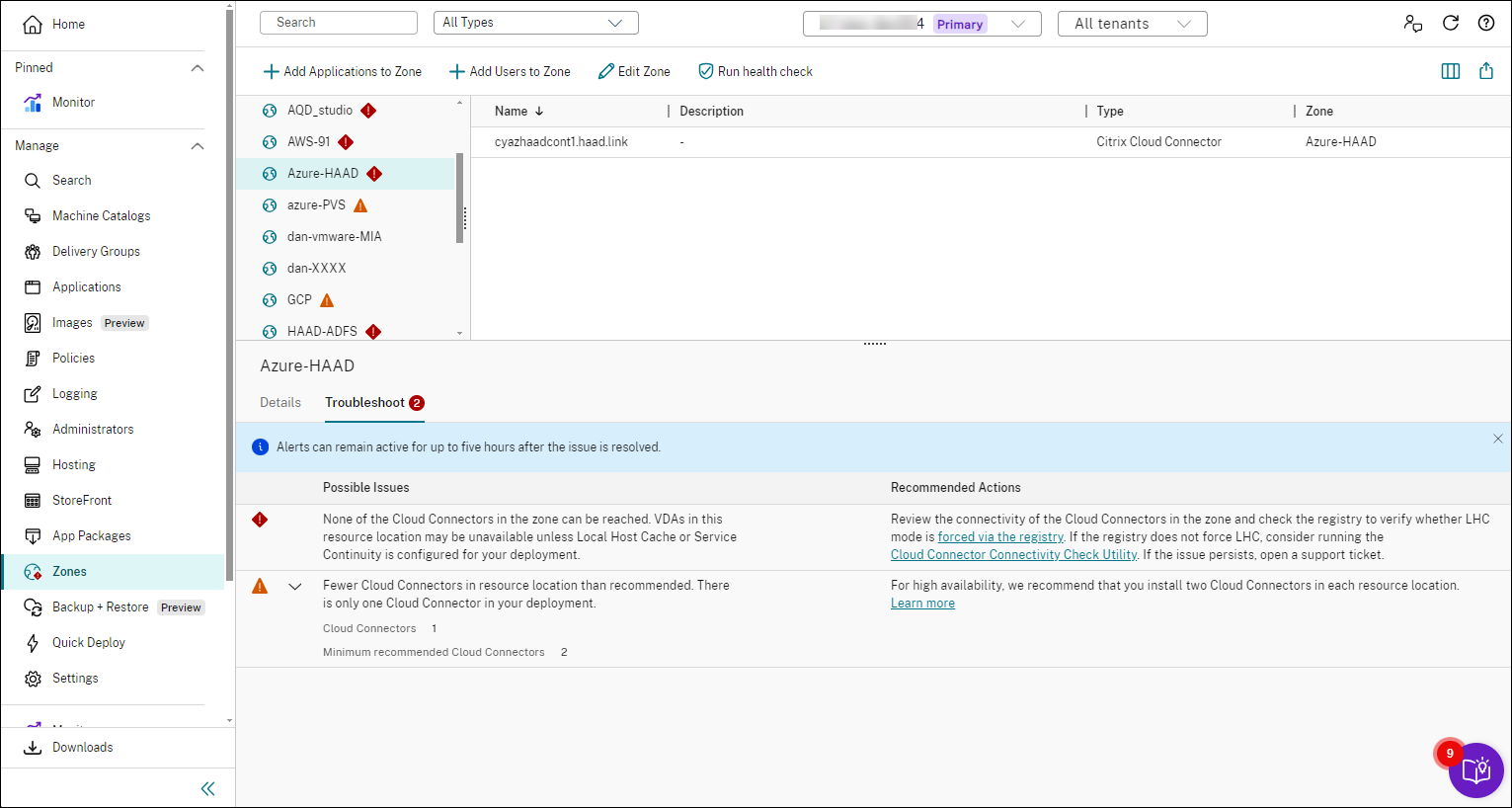Click Add Applications to Zone

(343, 71)
